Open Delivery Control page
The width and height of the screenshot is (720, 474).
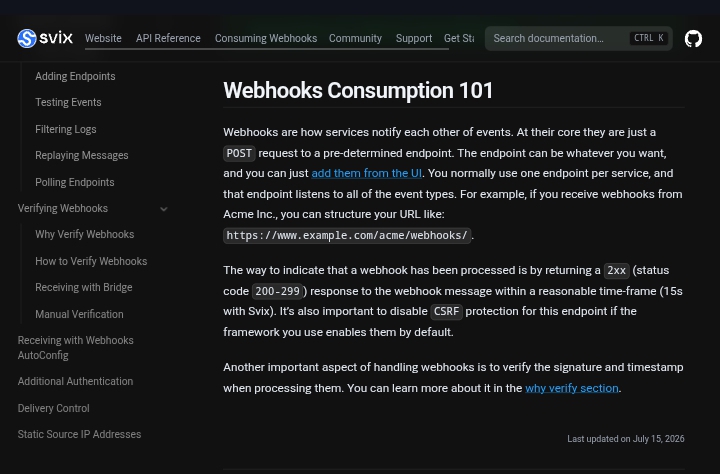(54, 408)
